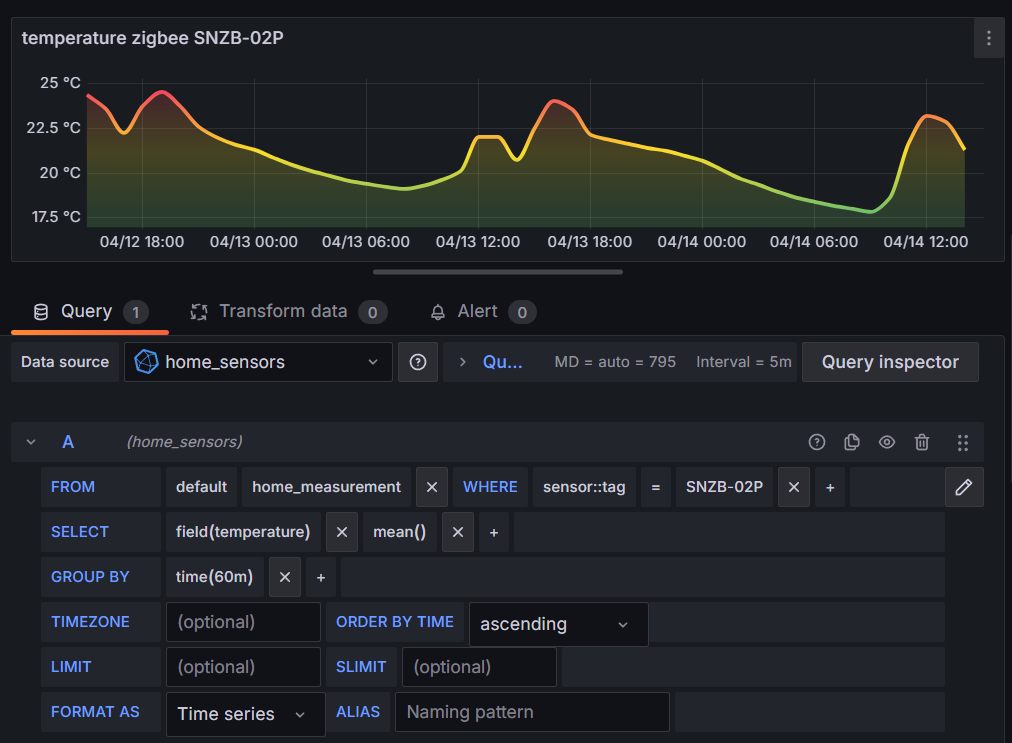
Task: Grab the query A drag handle dots
Action: (x=962, y=442)
